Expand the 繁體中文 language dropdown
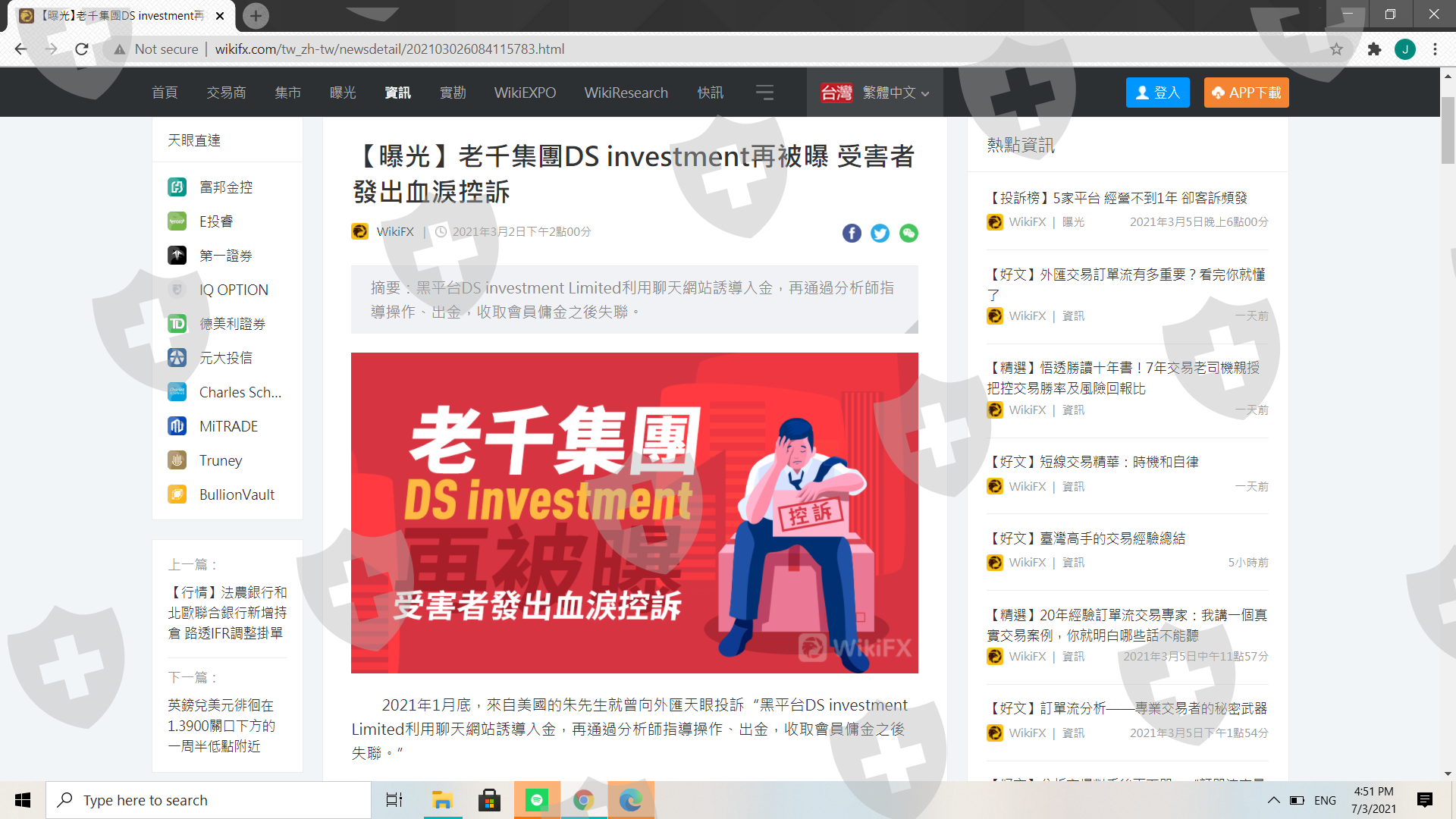1456x819 pixels. click(x=895, y=93)
